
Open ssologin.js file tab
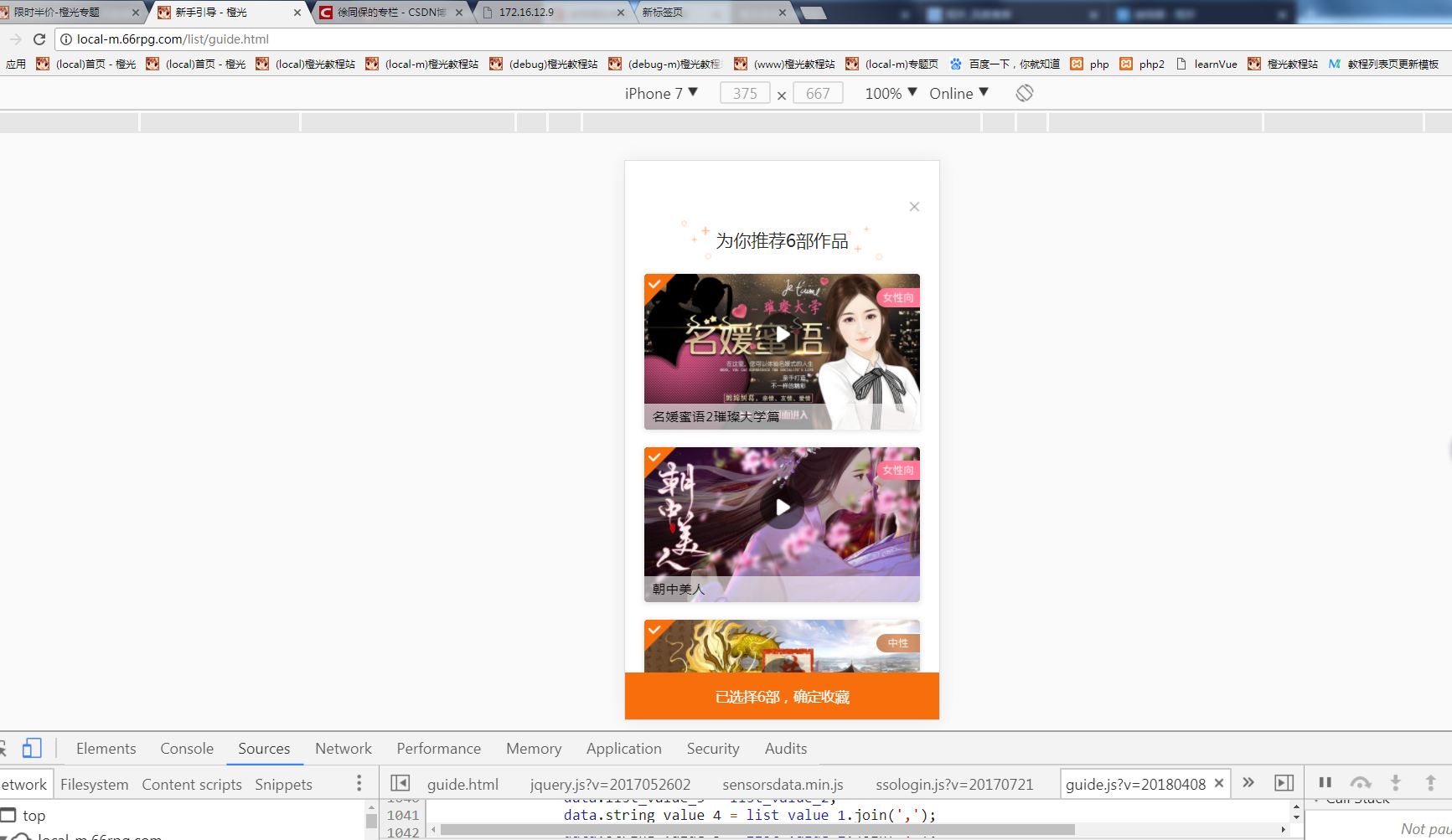tap(954, 784)
